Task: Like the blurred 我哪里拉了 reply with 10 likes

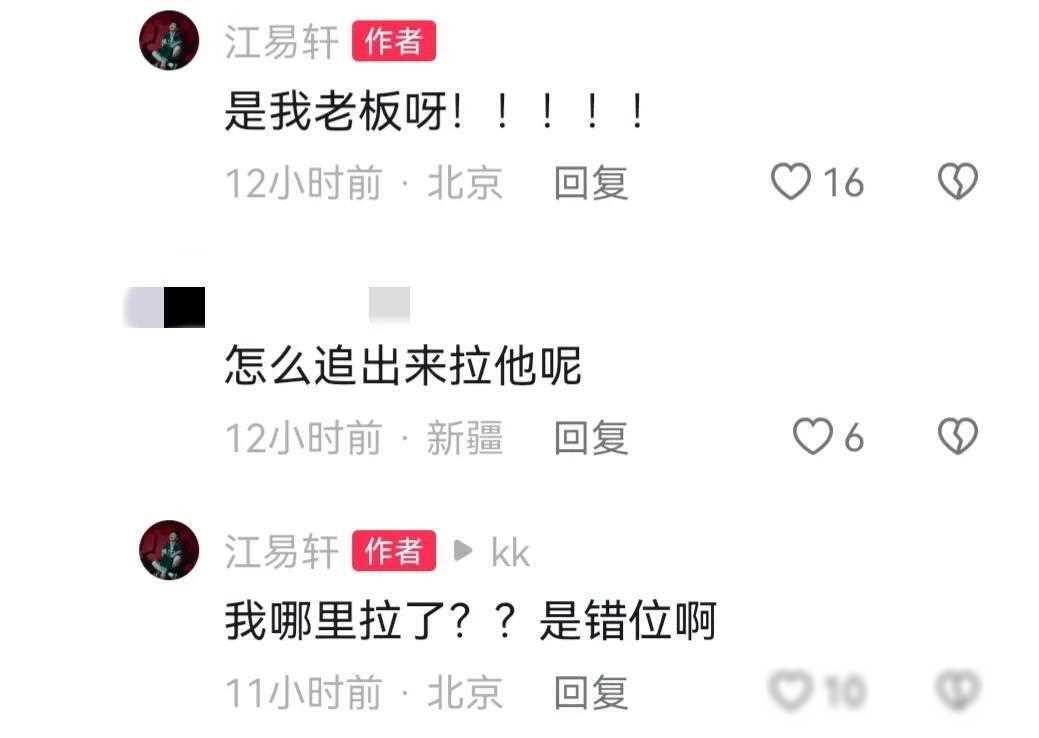Action: 791,690
